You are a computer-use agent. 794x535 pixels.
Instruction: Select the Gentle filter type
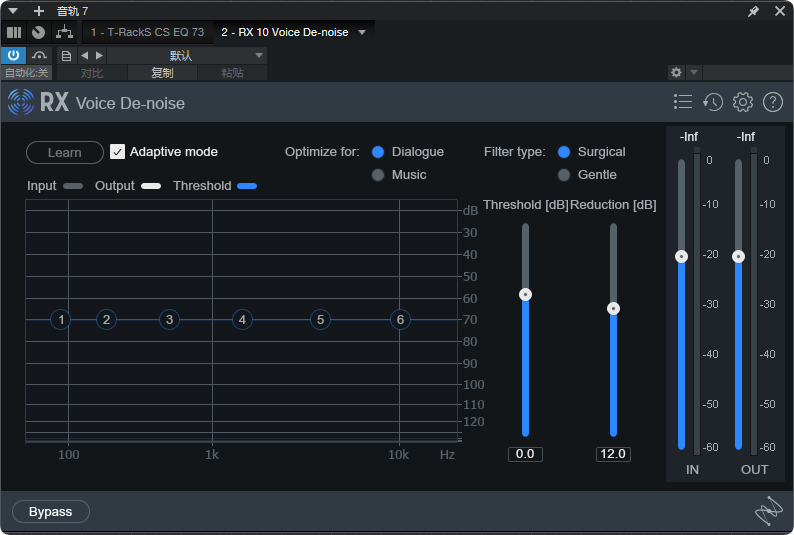[x=564, y=175]
